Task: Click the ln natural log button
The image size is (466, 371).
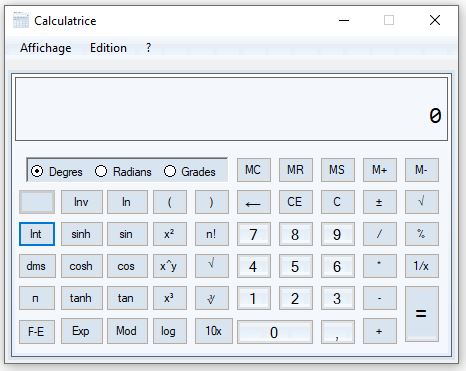Action: click(127, 202)
